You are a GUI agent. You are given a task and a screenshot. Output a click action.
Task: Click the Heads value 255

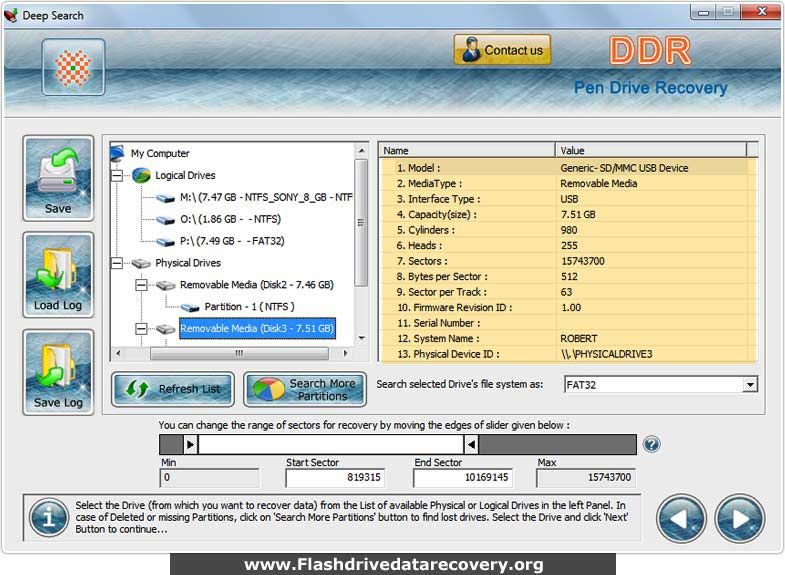point(569,246)
